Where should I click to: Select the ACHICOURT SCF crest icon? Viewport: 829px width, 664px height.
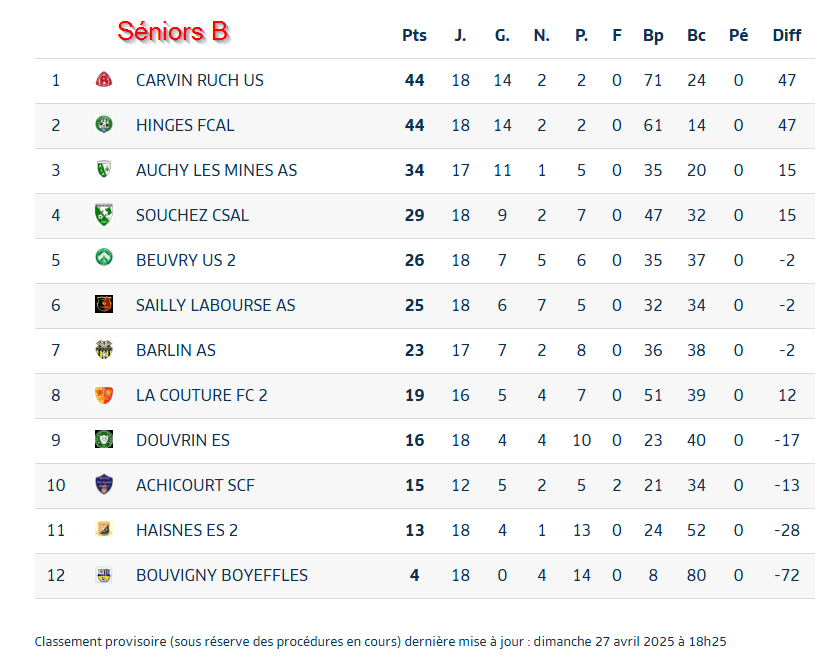(104, 484)
